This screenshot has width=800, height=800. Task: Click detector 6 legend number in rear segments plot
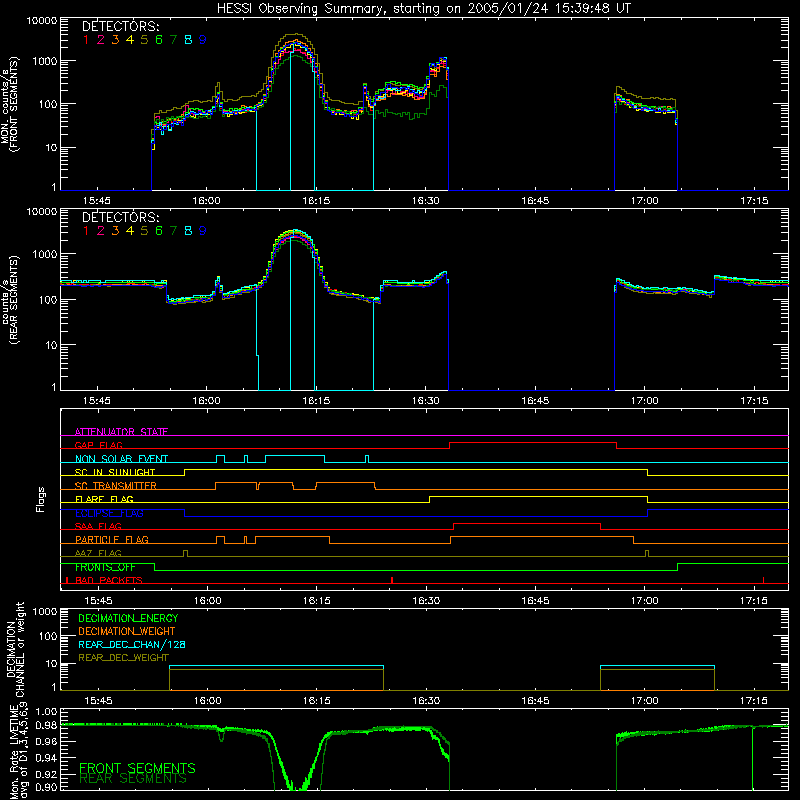click(159, 231)
